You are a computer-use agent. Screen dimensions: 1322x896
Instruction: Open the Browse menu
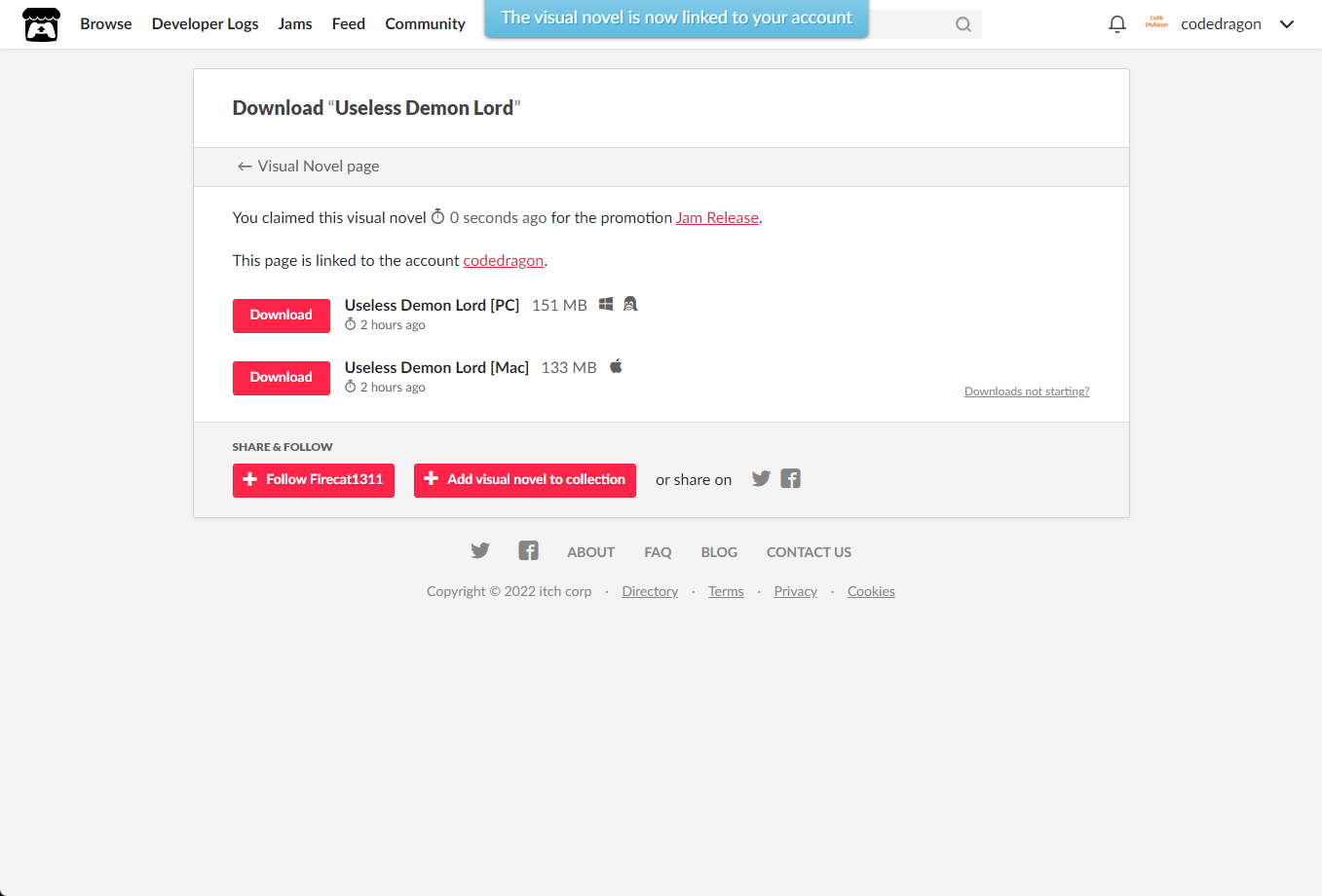(106, 23)
